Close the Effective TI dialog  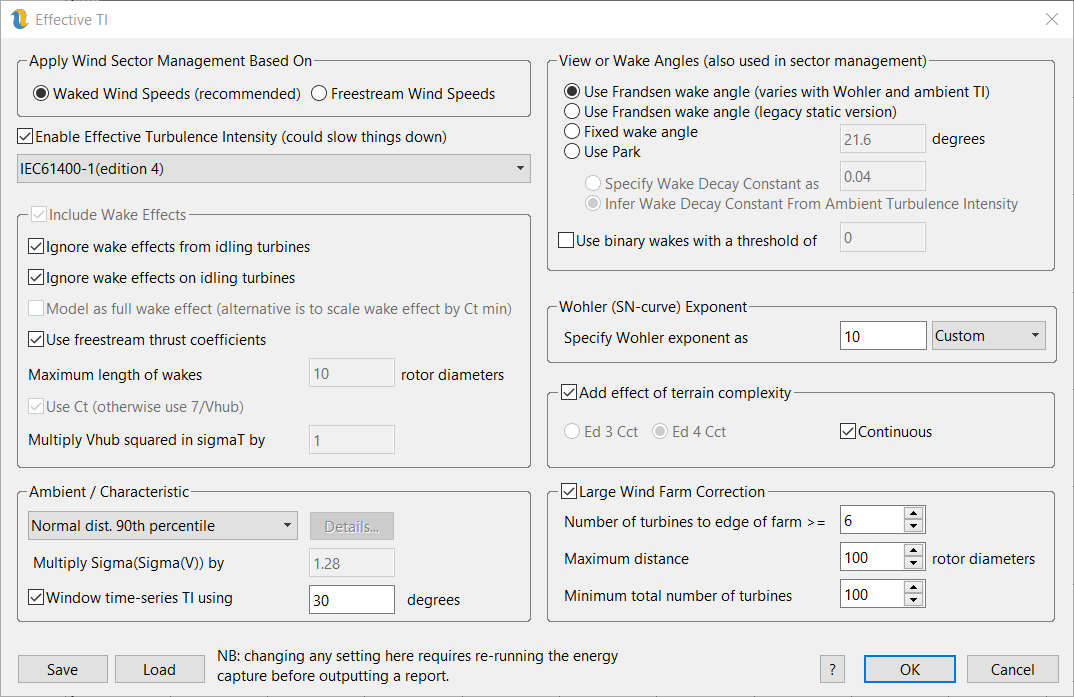pyautogui.click(x=1051, y=19)
